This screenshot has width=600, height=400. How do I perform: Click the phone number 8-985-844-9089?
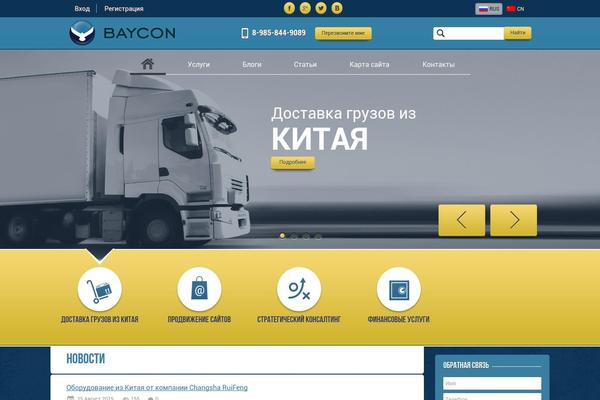279,33
